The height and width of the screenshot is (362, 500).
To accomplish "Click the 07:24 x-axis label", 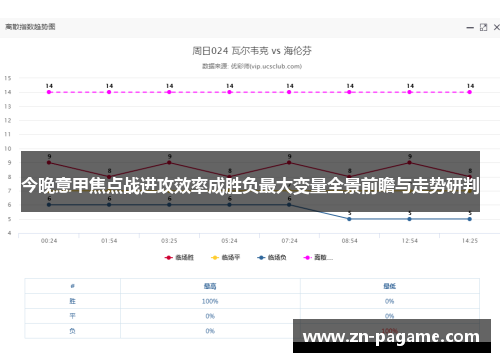I will [289, 241].
